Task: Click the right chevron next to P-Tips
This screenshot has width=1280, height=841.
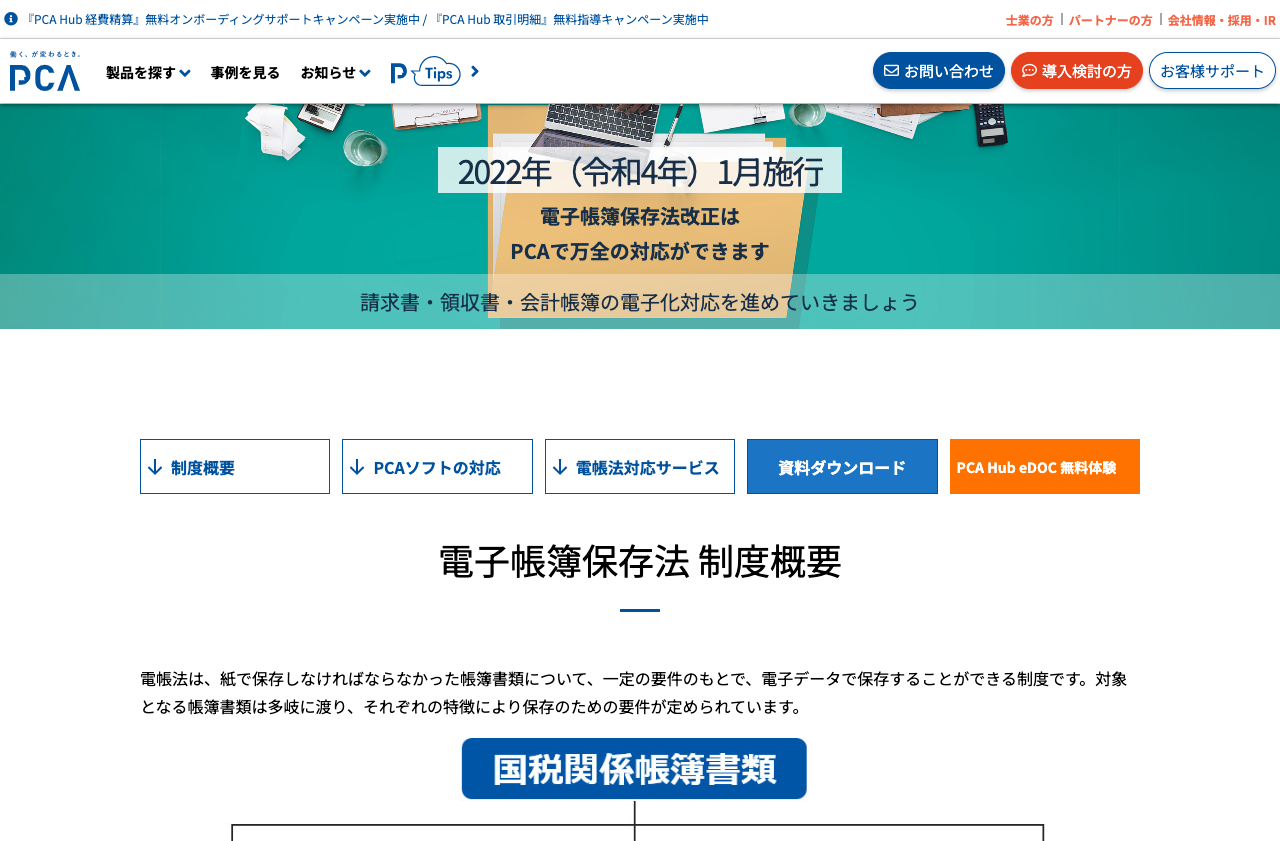Action: point(475,71)
